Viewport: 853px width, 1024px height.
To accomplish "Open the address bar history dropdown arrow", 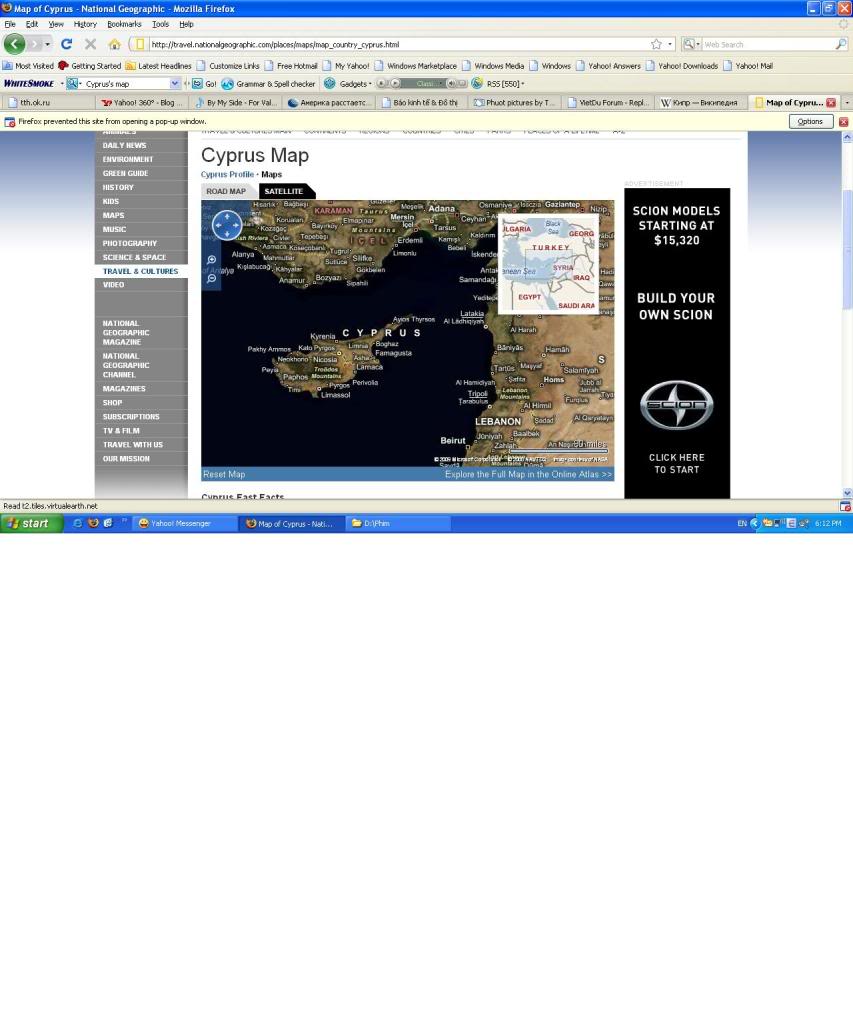I will 670,44.
